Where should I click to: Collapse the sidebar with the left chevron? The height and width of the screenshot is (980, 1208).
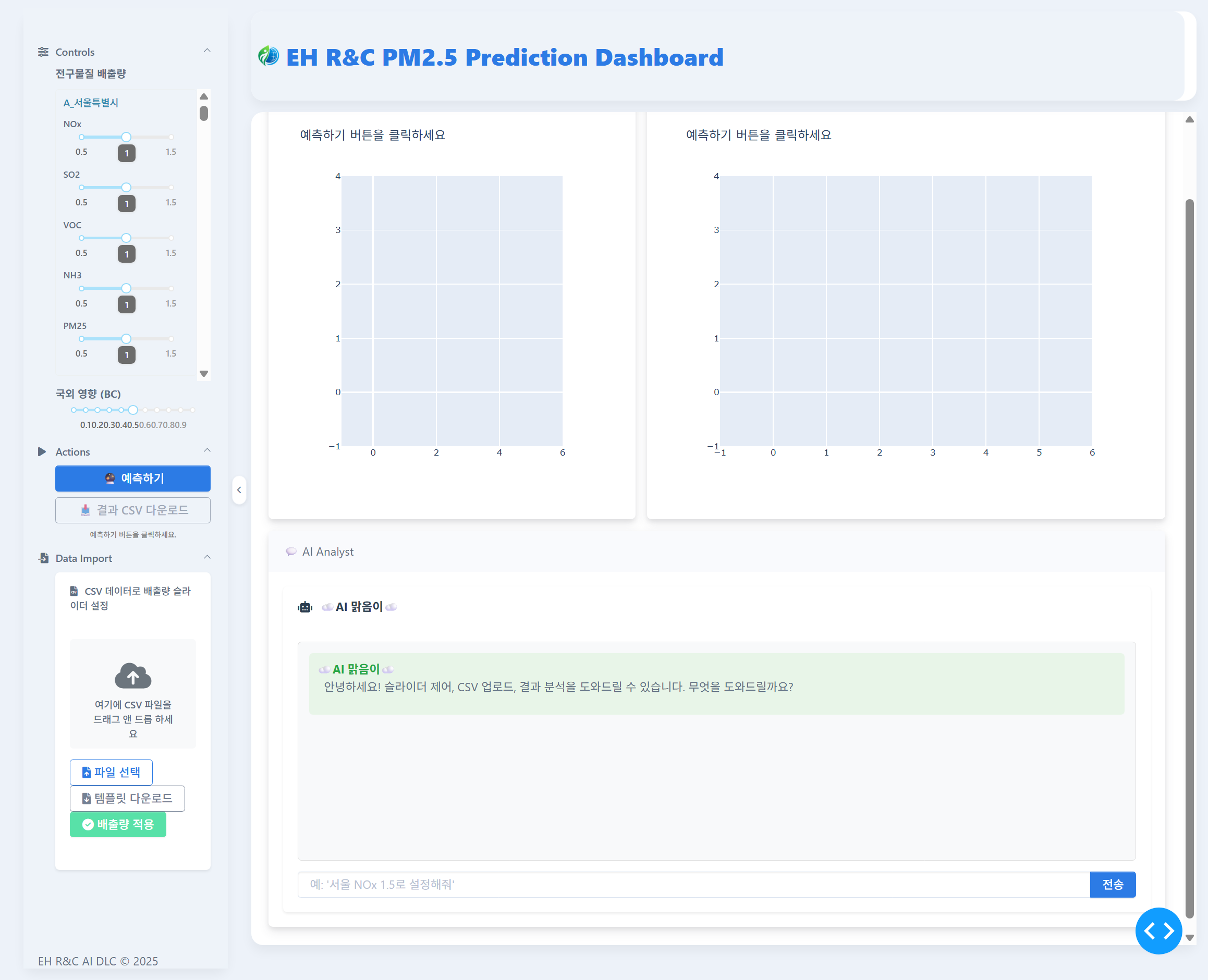pyautogui.click(x=239, y=490)
